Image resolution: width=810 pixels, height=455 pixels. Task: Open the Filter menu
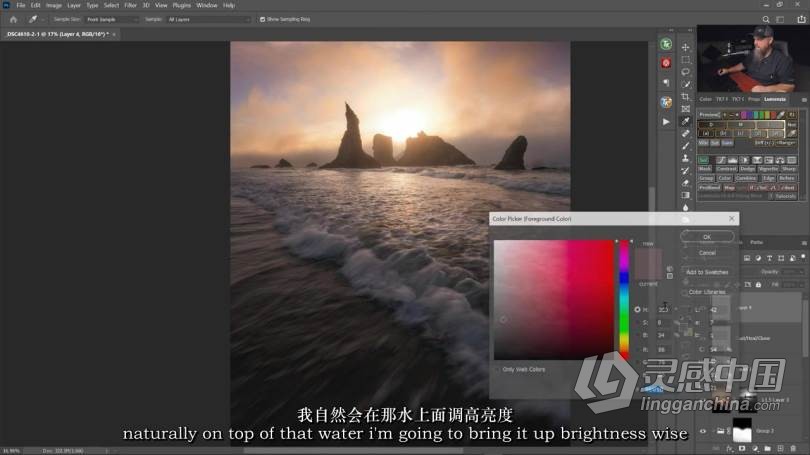pos(130,5)
